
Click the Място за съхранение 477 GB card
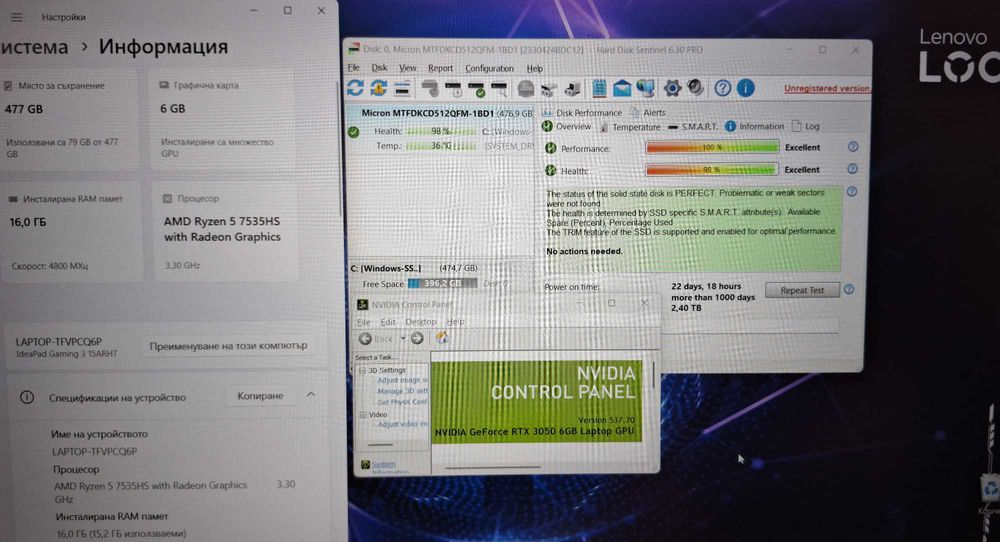point(69,120)
